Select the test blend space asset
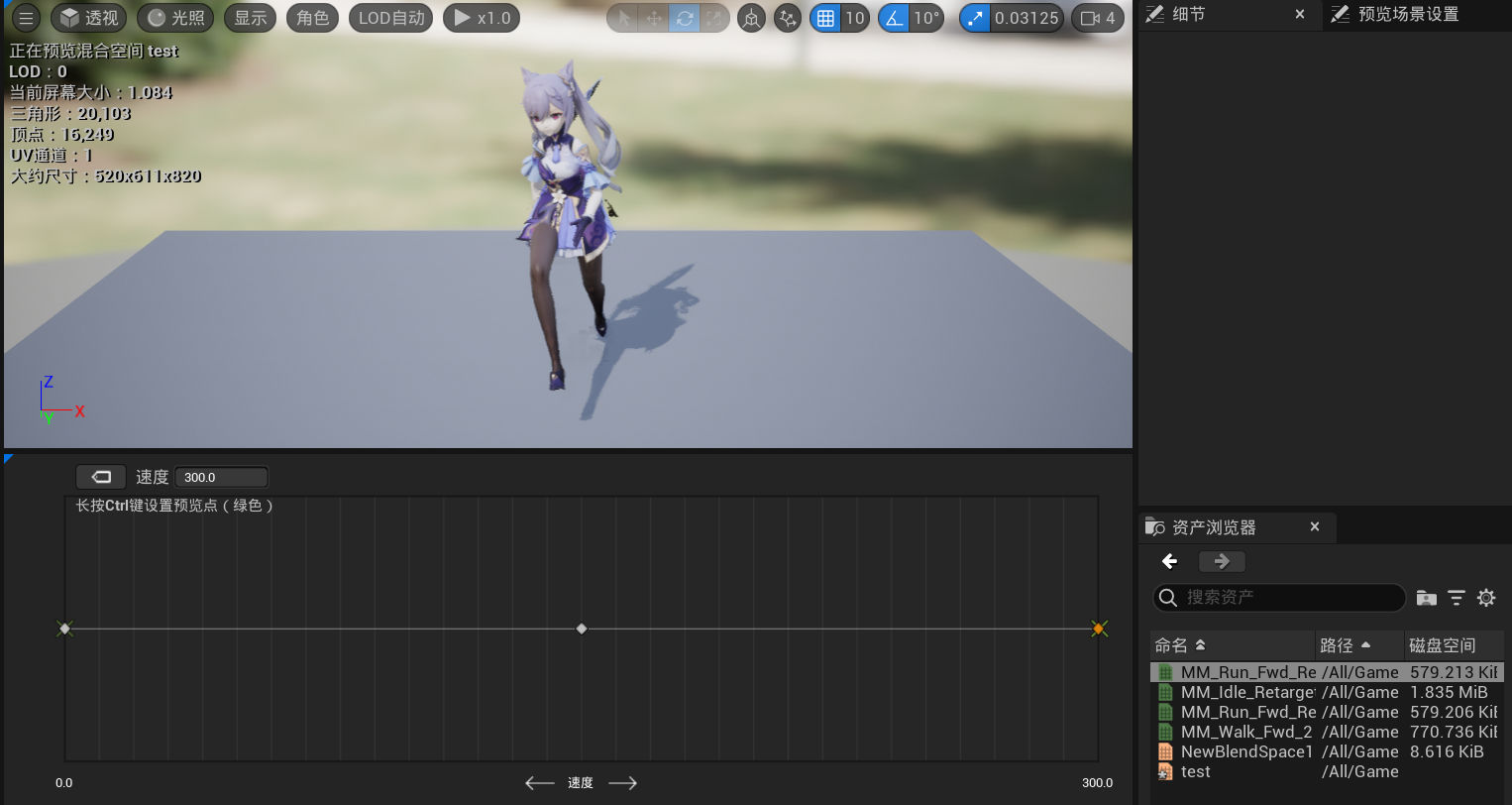Viewport: 1512px width, 805px height. click(1327, 771)
